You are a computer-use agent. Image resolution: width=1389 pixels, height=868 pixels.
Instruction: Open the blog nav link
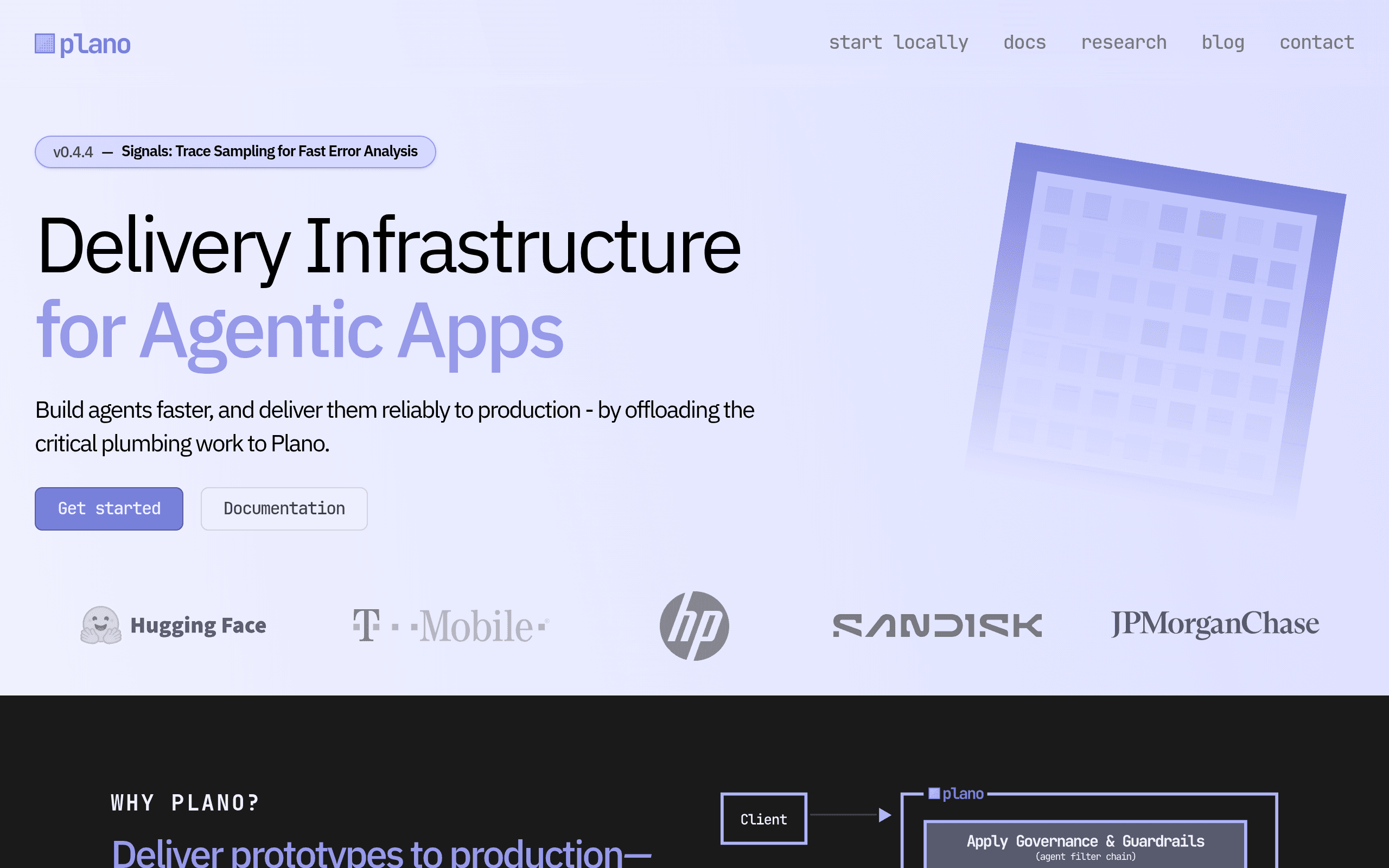click(x=1223, y=42)
